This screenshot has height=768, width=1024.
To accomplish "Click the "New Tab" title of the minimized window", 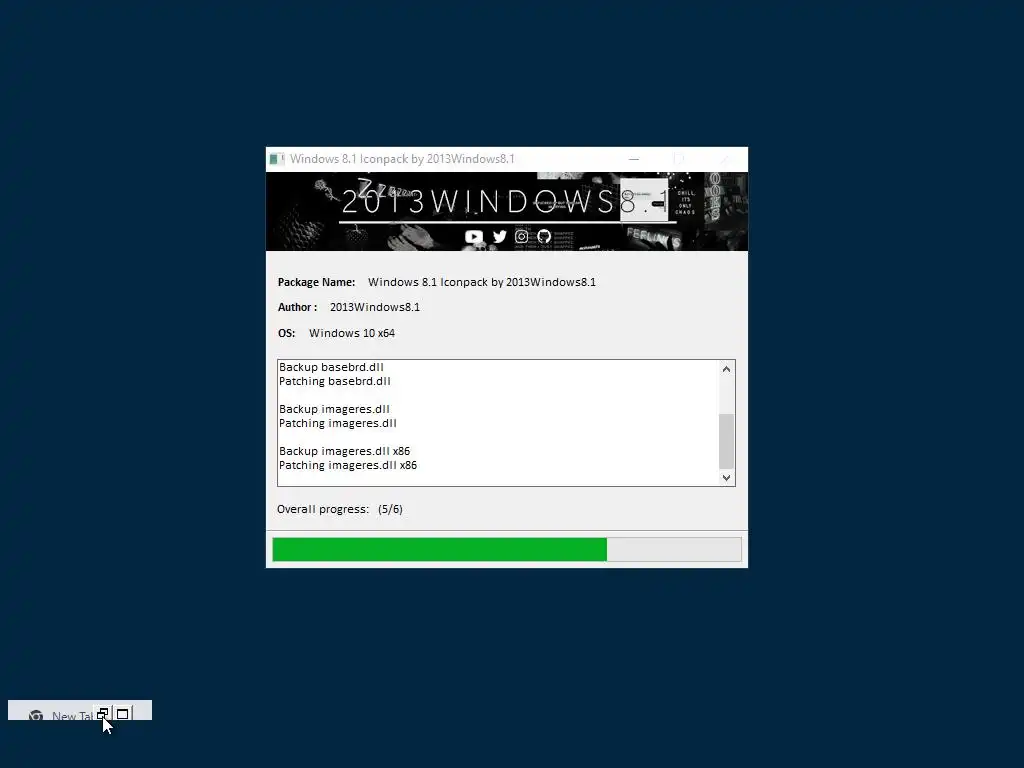I will (x=72, y=716).
